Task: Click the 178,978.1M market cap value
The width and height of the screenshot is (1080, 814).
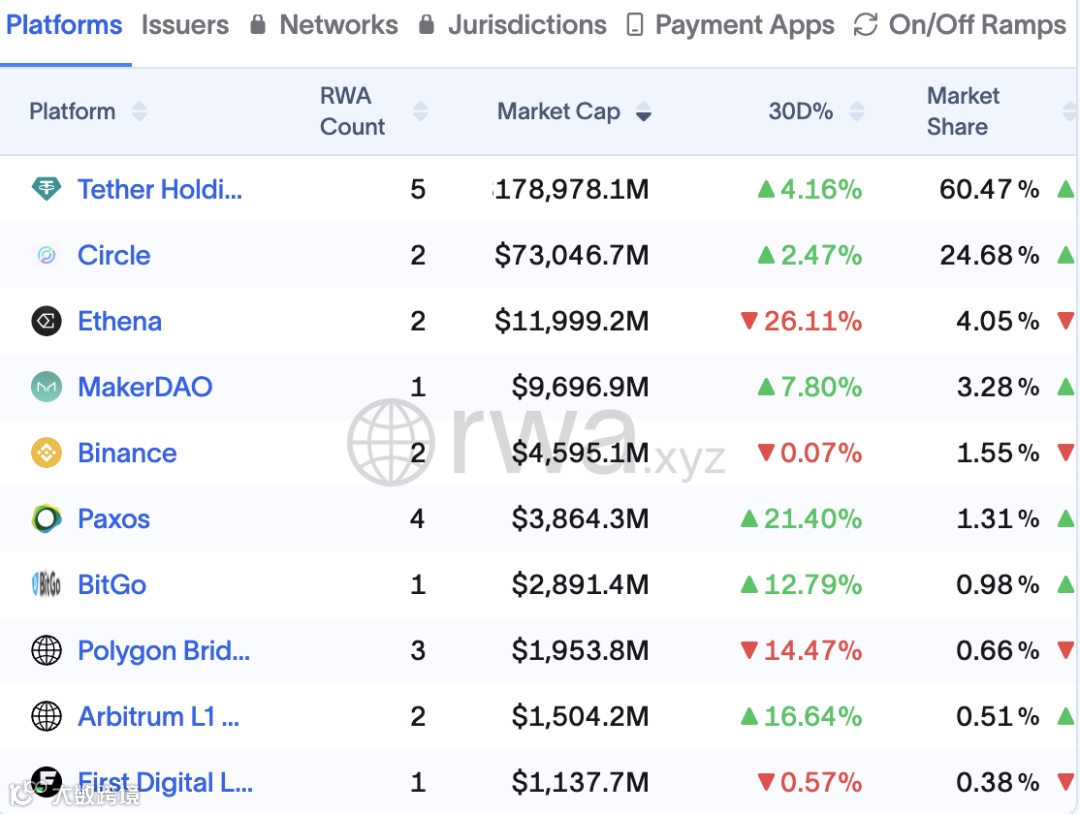Action: click(x=571, y=189)
